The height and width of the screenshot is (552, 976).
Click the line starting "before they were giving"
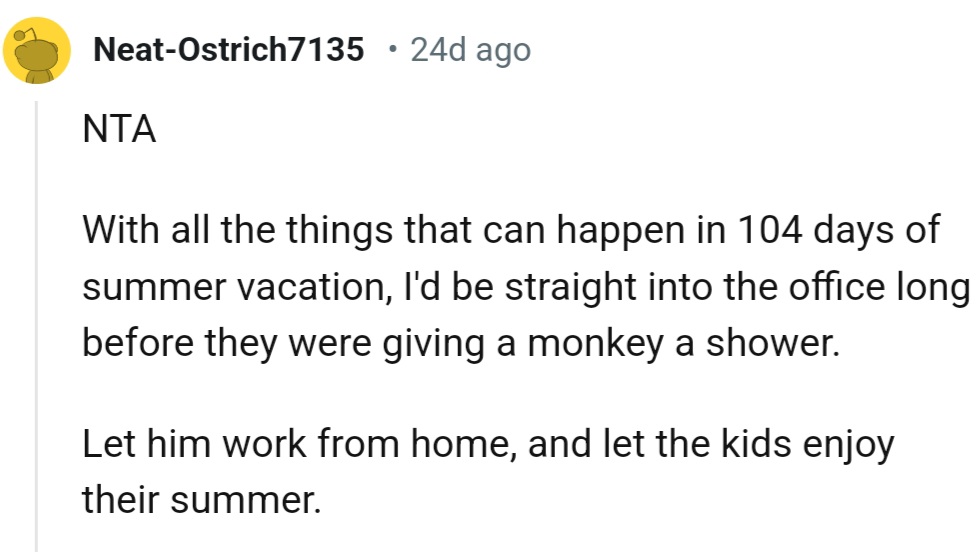(x=457, y=343)
